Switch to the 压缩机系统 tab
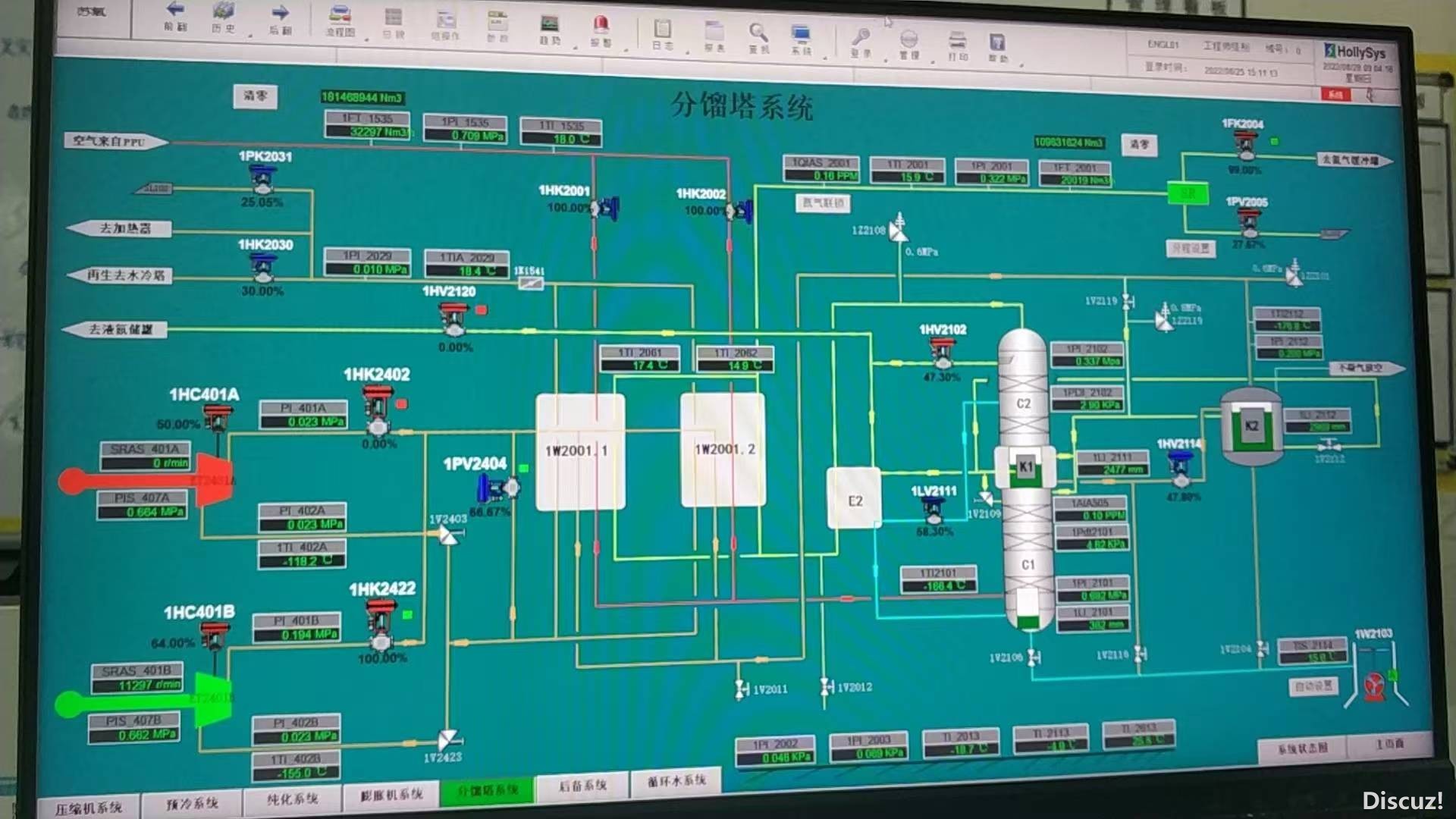This screenshot has width=1456, height=819. pos(89,808)
